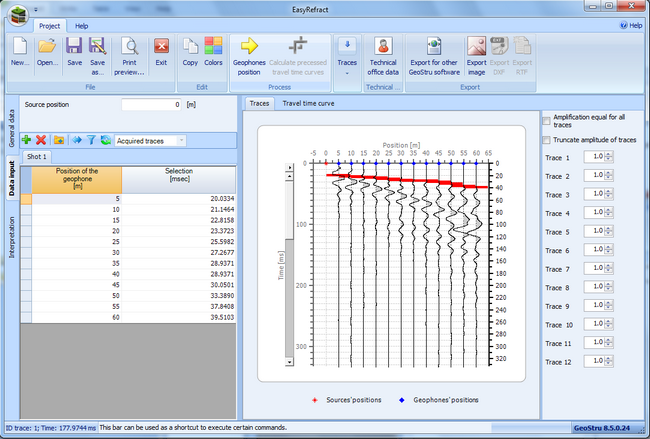Click the filter funnel icon
This screenshot has width=650, height=439.
coord(91,140)
